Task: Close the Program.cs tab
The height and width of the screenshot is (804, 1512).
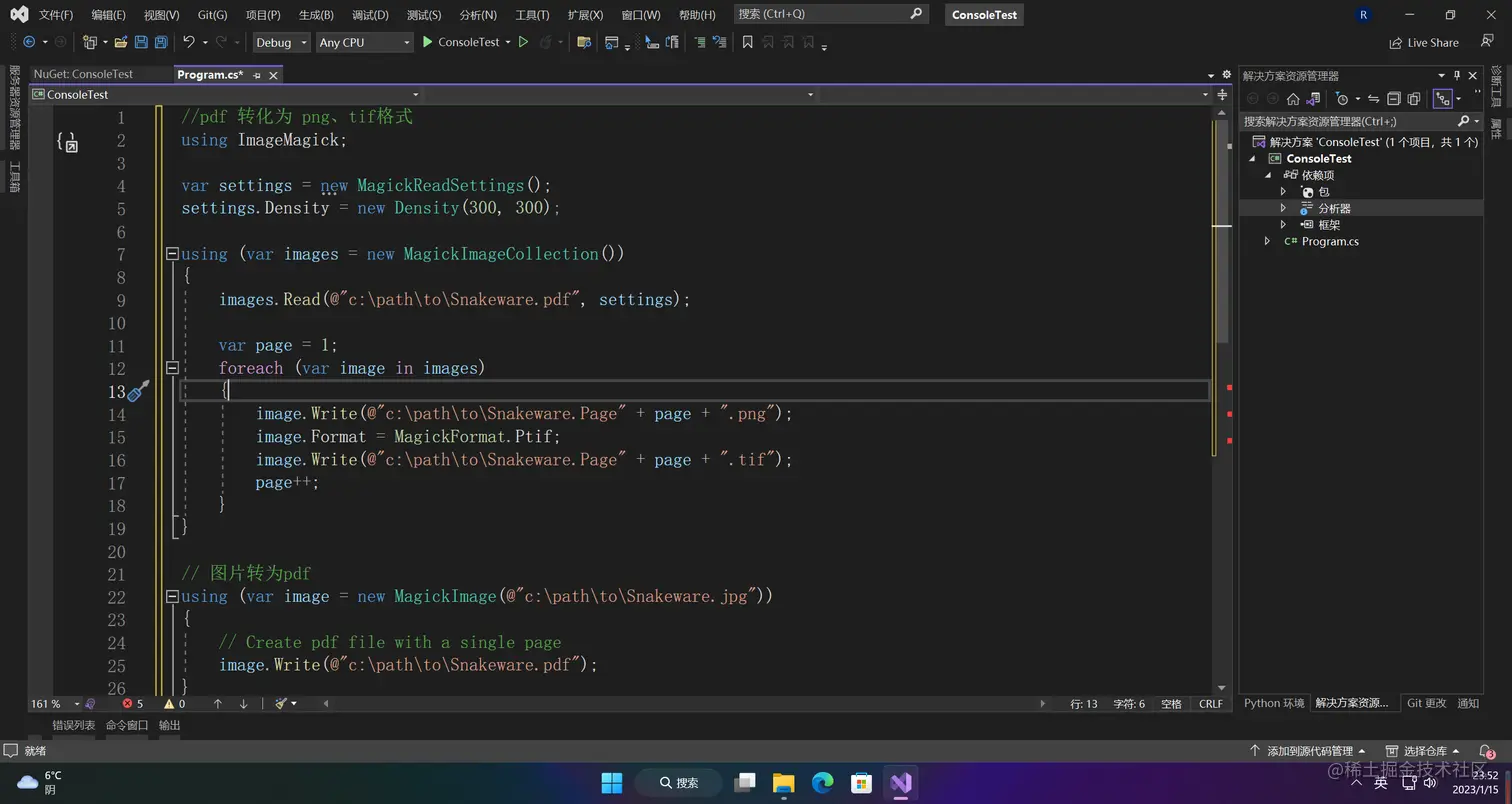Action: tap(273, 75)
